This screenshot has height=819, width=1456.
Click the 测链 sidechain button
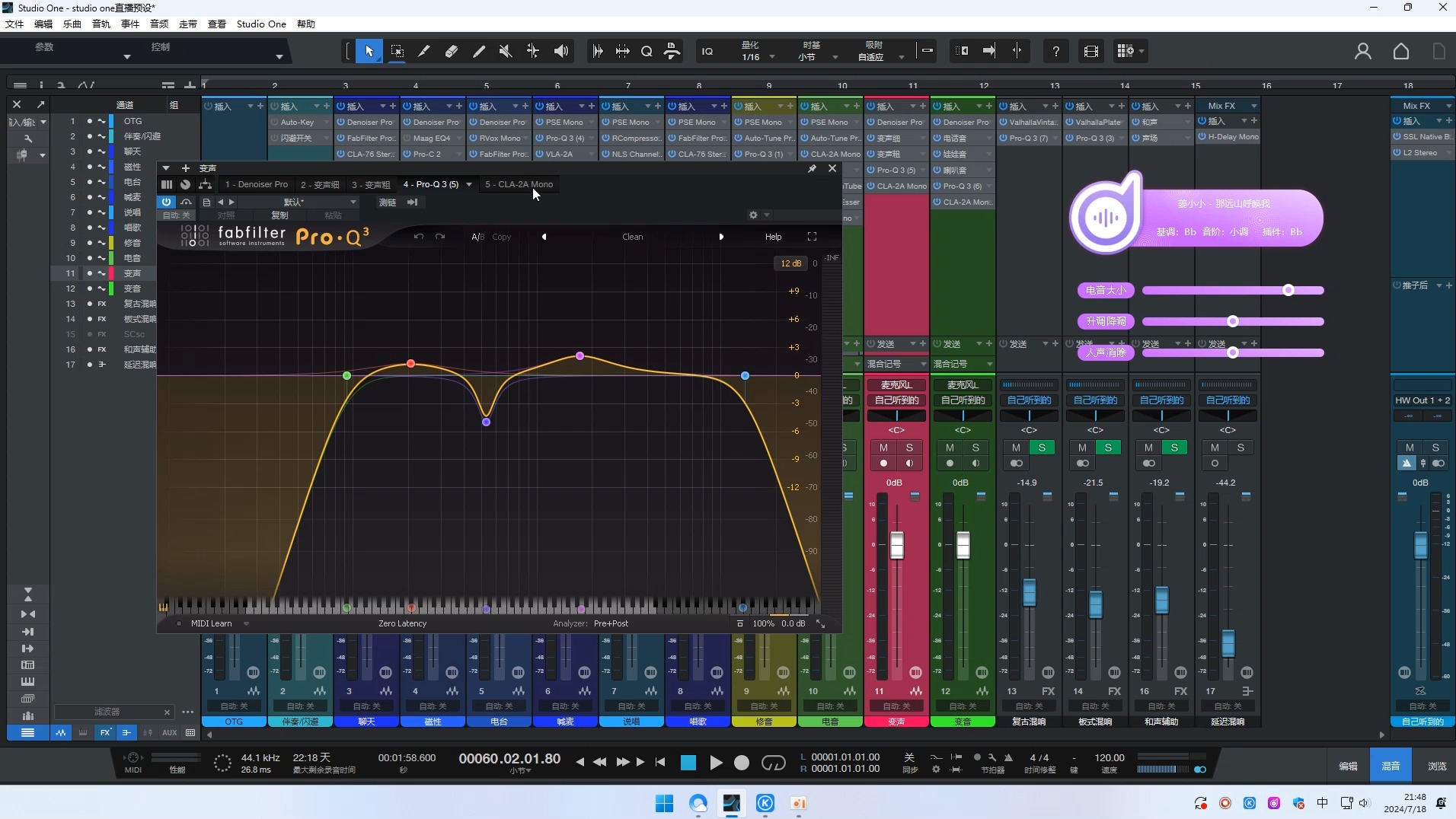[x=388, y=202]
